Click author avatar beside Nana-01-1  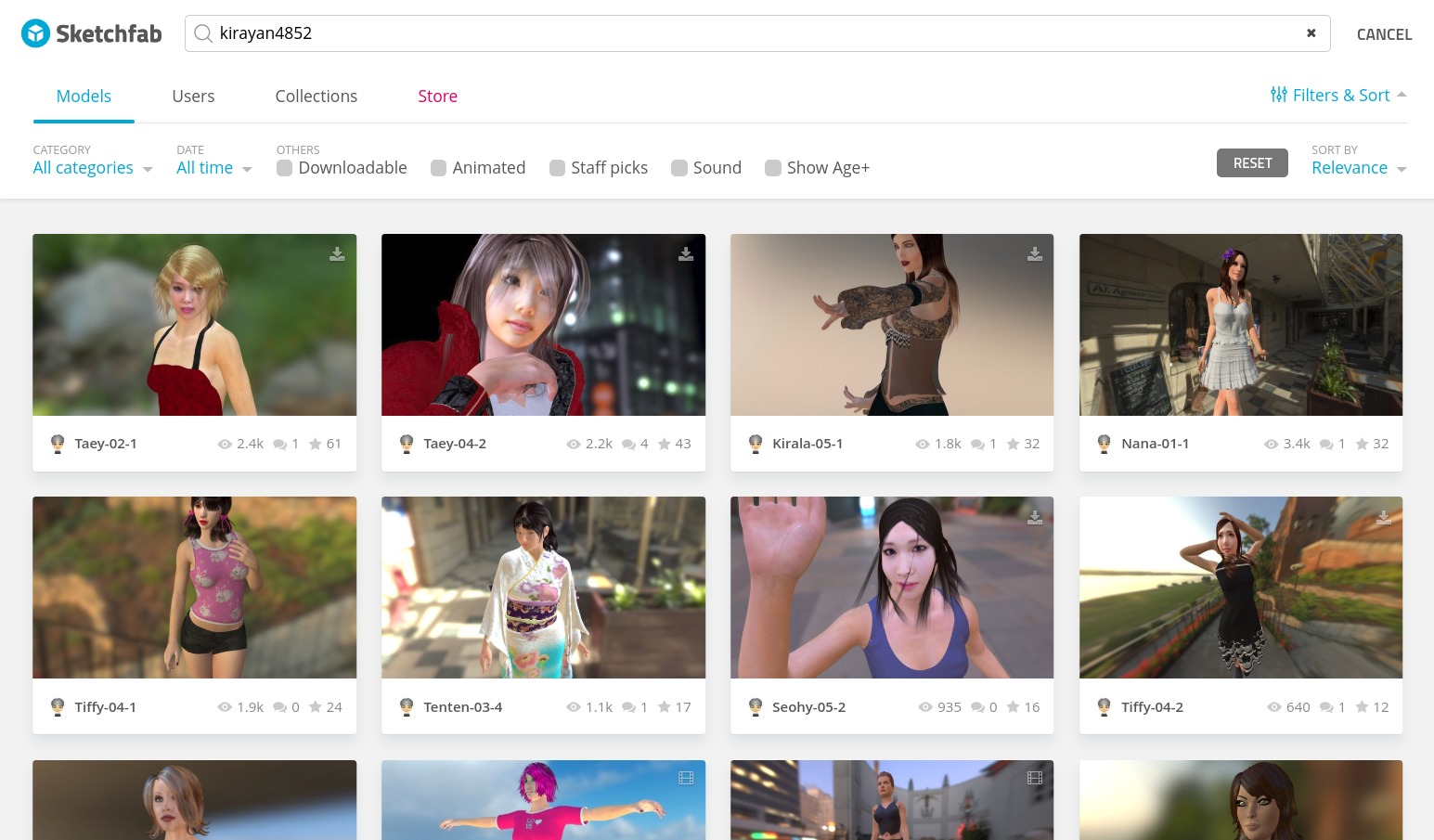pos(1105,444)
